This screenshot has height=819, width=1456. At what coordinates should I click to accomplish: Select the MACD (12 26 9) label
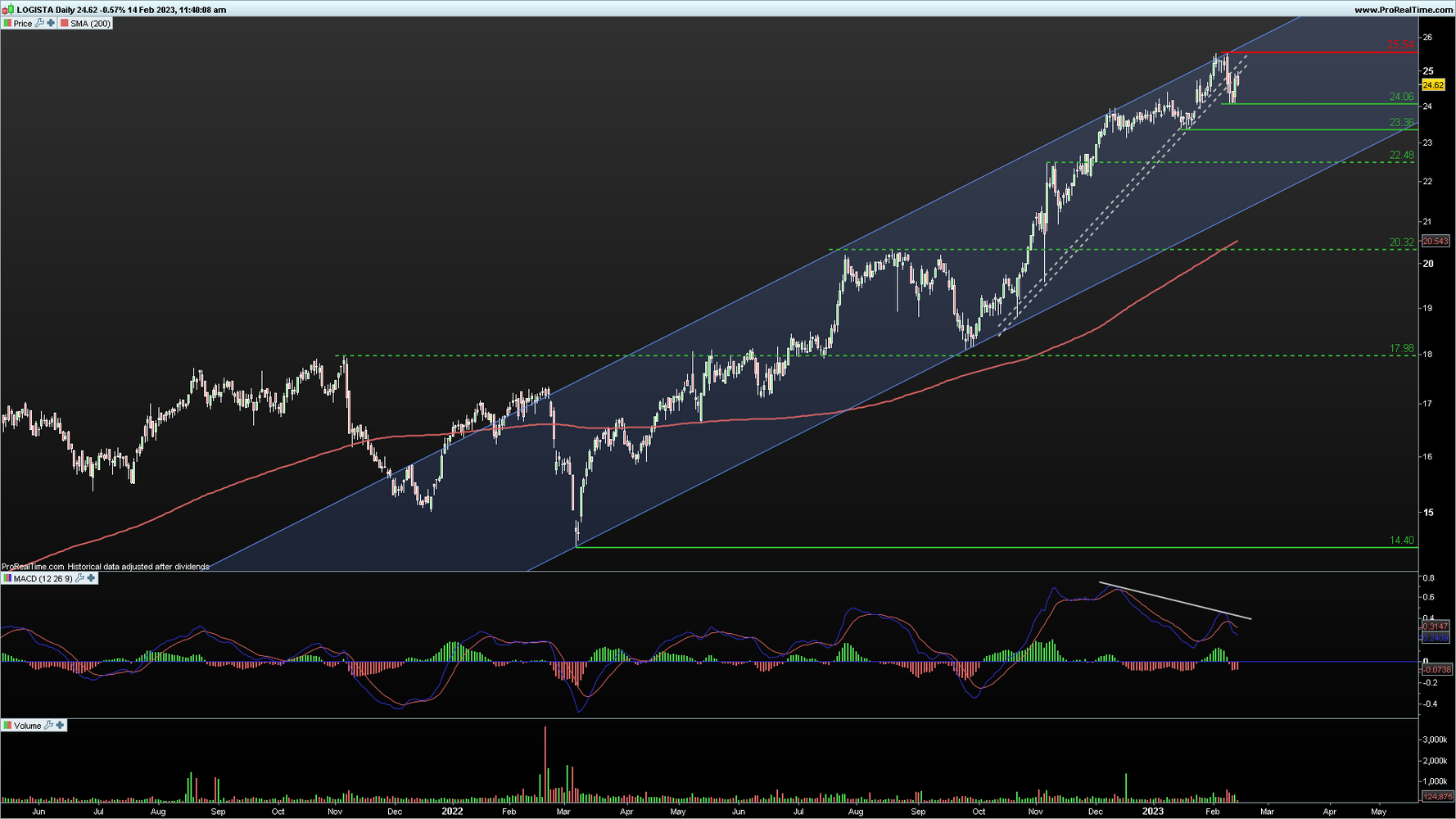[x=43, y=578]
